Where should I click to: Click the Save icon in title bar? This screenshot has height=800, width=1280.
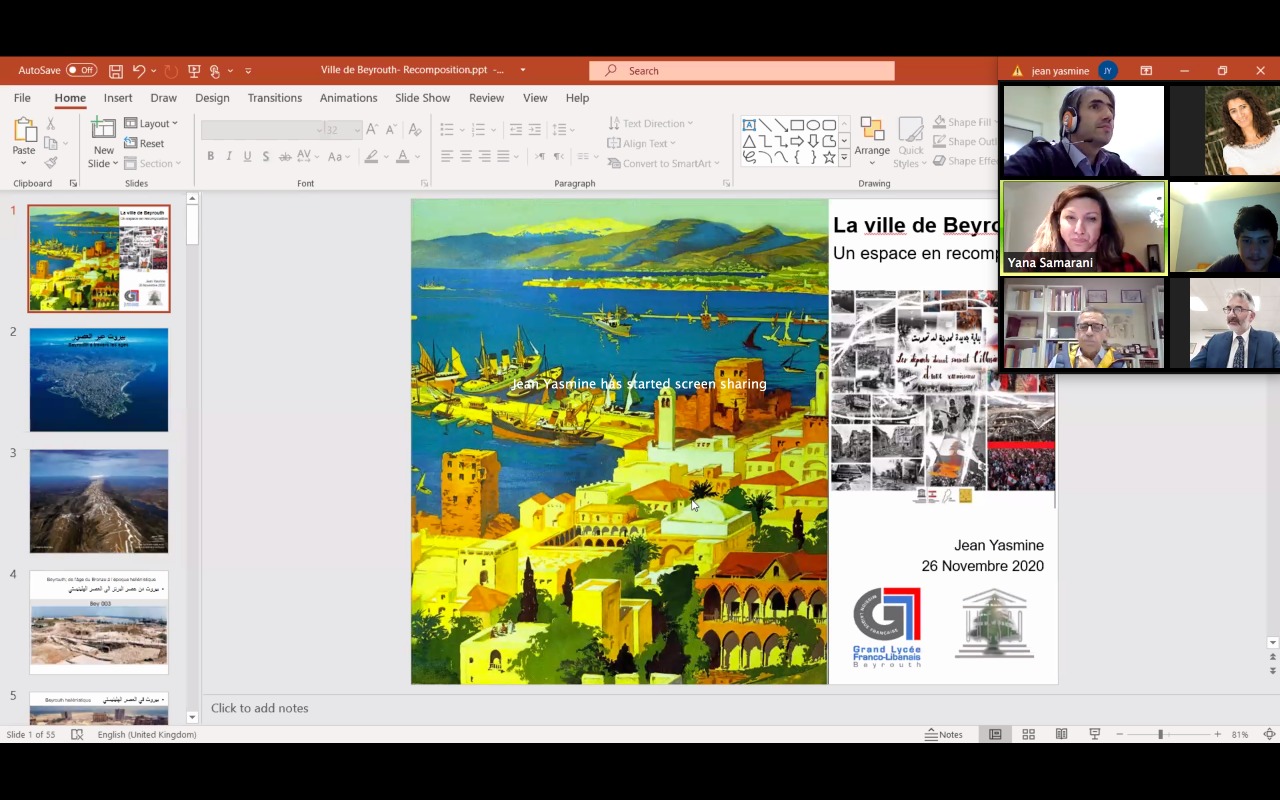click(116, 71)
